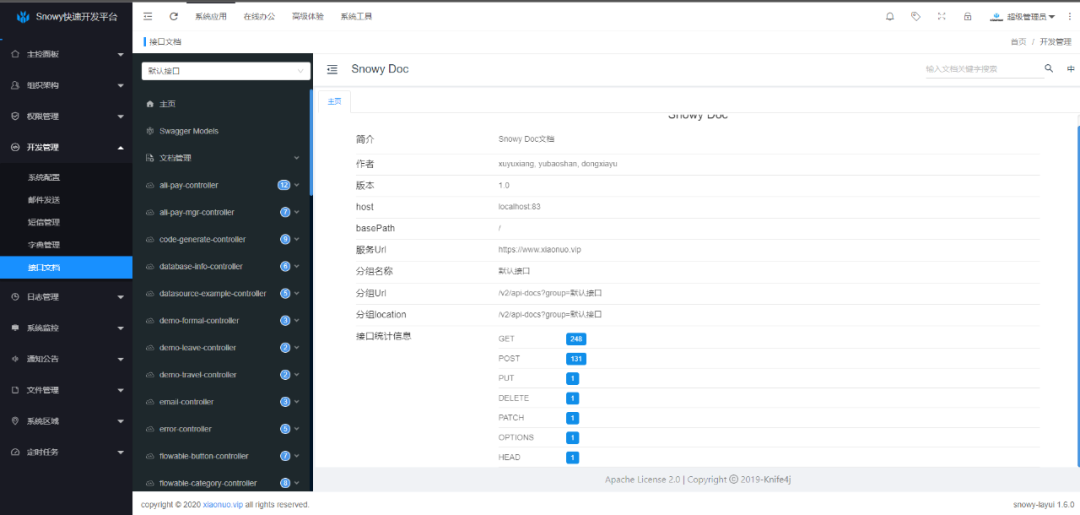This screenshot has height=515, width=1080.
Task: Click the 通知公告 speaker icon
Action: pyautogui.click(x=15, y=359)
